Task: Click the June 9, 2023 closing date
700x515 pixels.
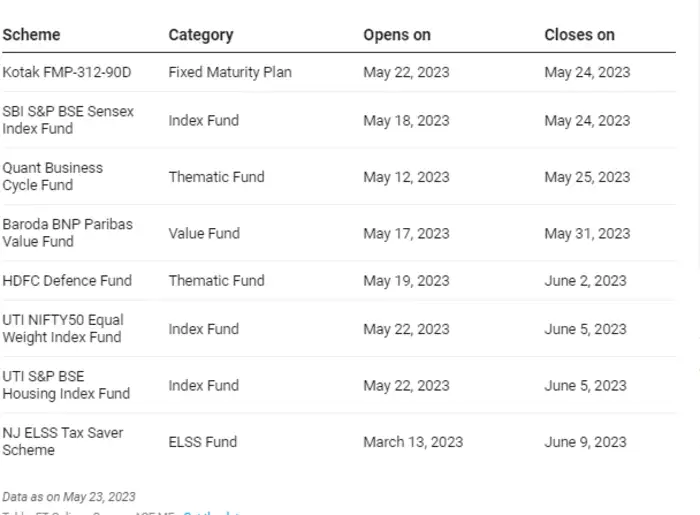Action: [x=585, y=442]
